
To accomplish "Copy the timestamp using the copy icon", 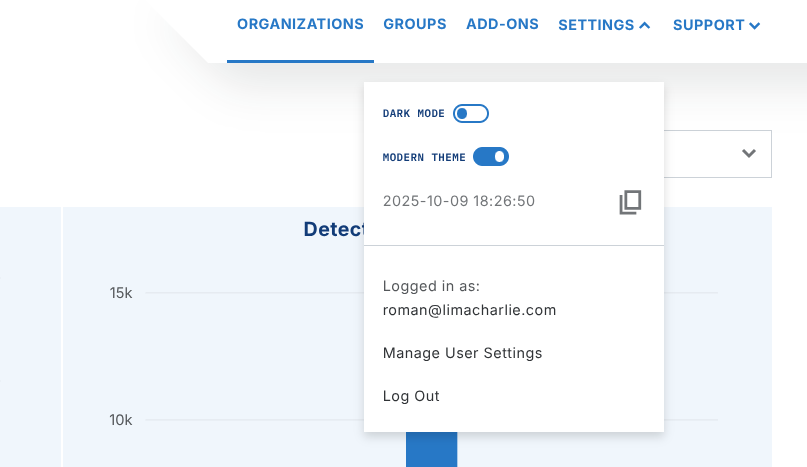I will click(630, 202).
